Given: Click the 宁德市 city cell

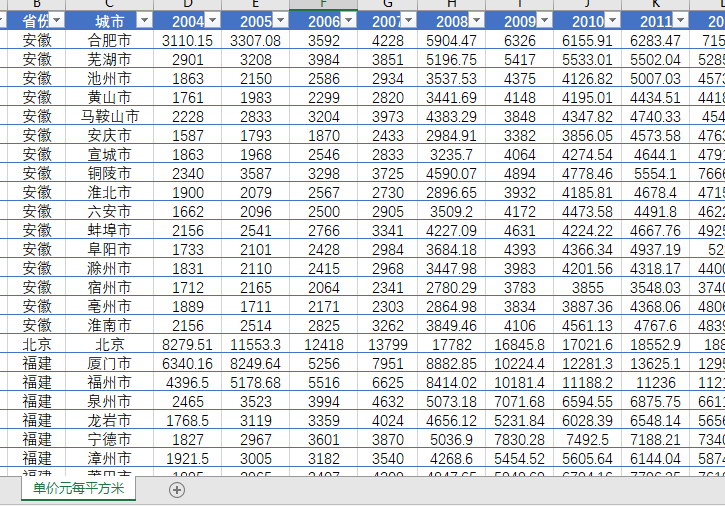Looking at the screenshot, I should click(110, 439).
